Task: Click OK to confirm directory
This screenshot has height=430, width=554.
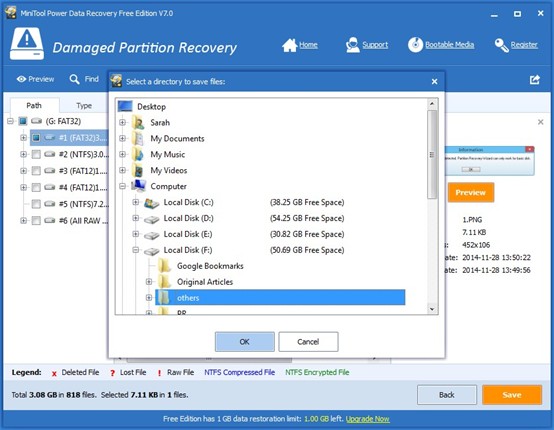Action: point(244,342)
